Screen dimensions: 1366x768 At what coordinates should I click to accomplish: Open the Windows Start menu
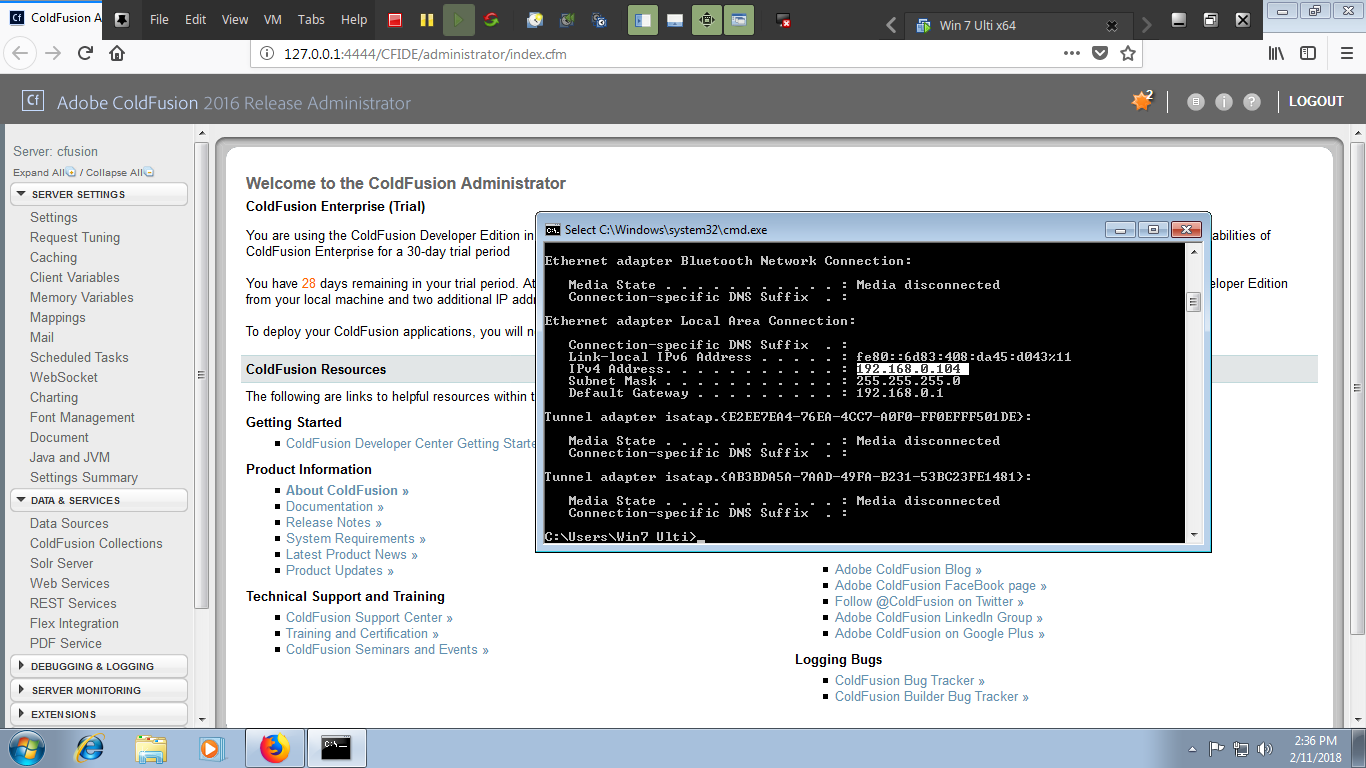click(26, 748)
